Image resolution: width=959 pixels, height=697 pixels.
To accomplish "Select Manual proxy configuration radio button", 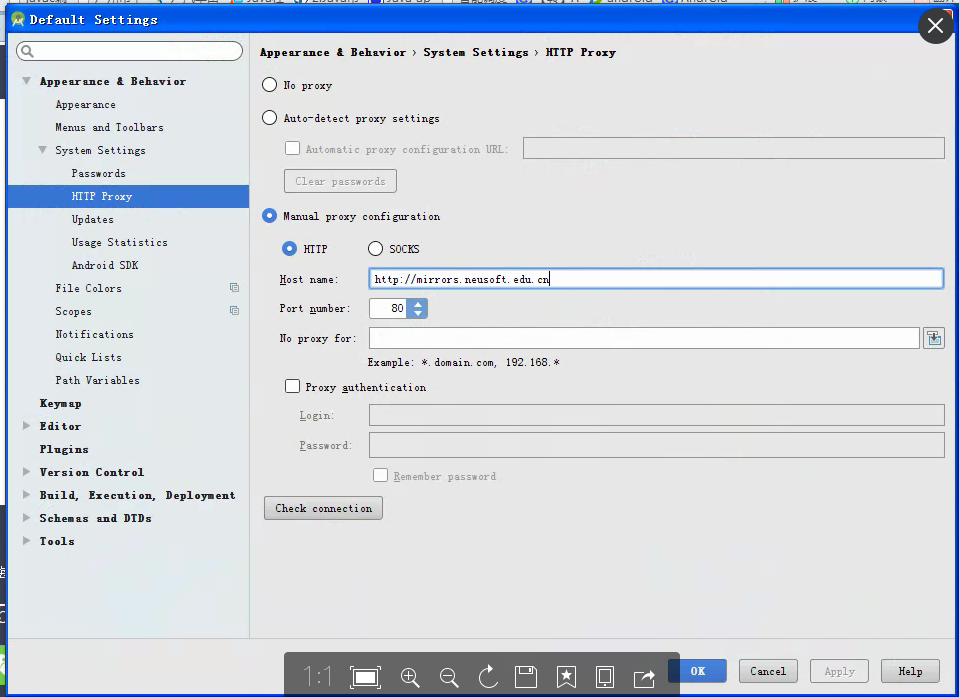I will 270,216.
